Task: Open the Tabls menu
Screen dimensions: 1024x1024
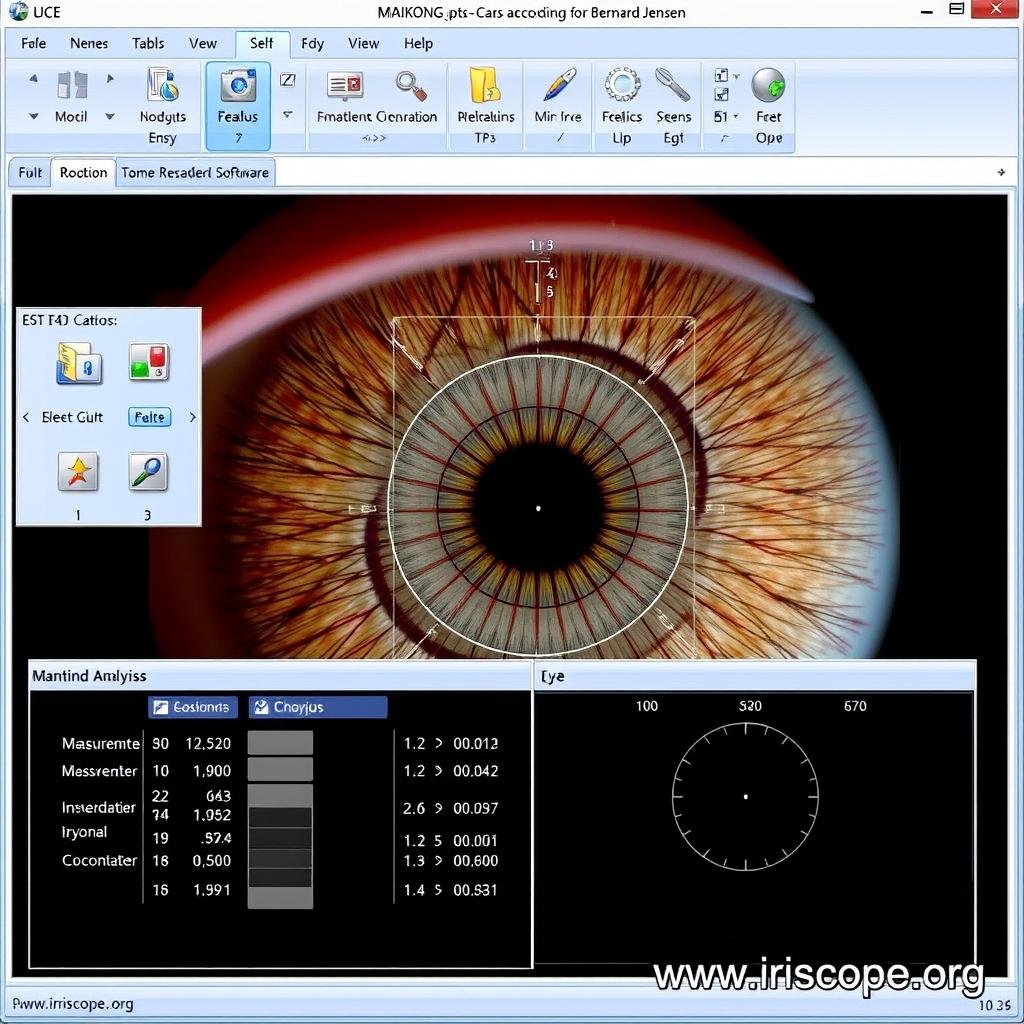Action: point(147,43)
